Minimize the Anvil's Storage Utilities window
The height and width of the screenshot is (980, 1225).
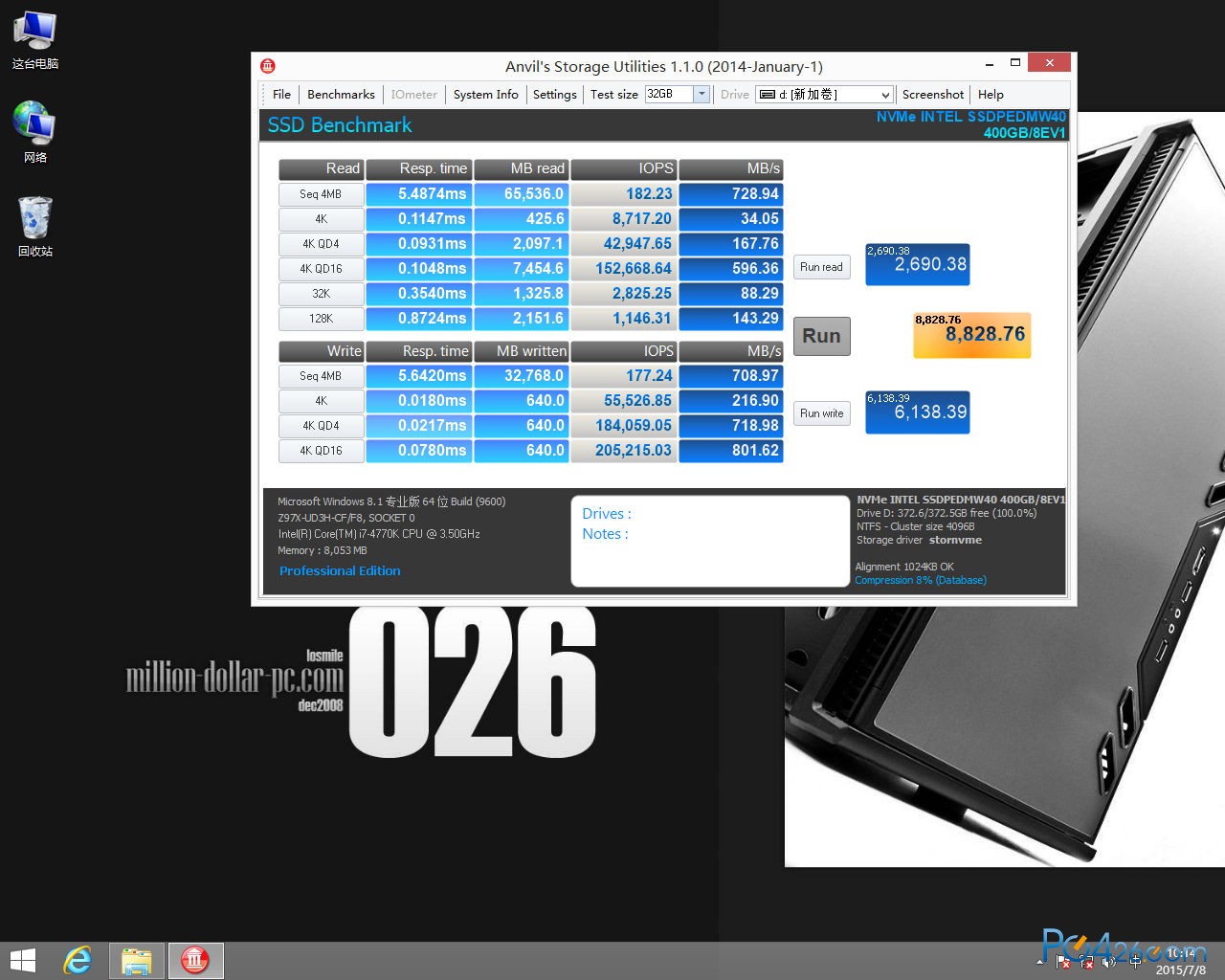point(989,64)
